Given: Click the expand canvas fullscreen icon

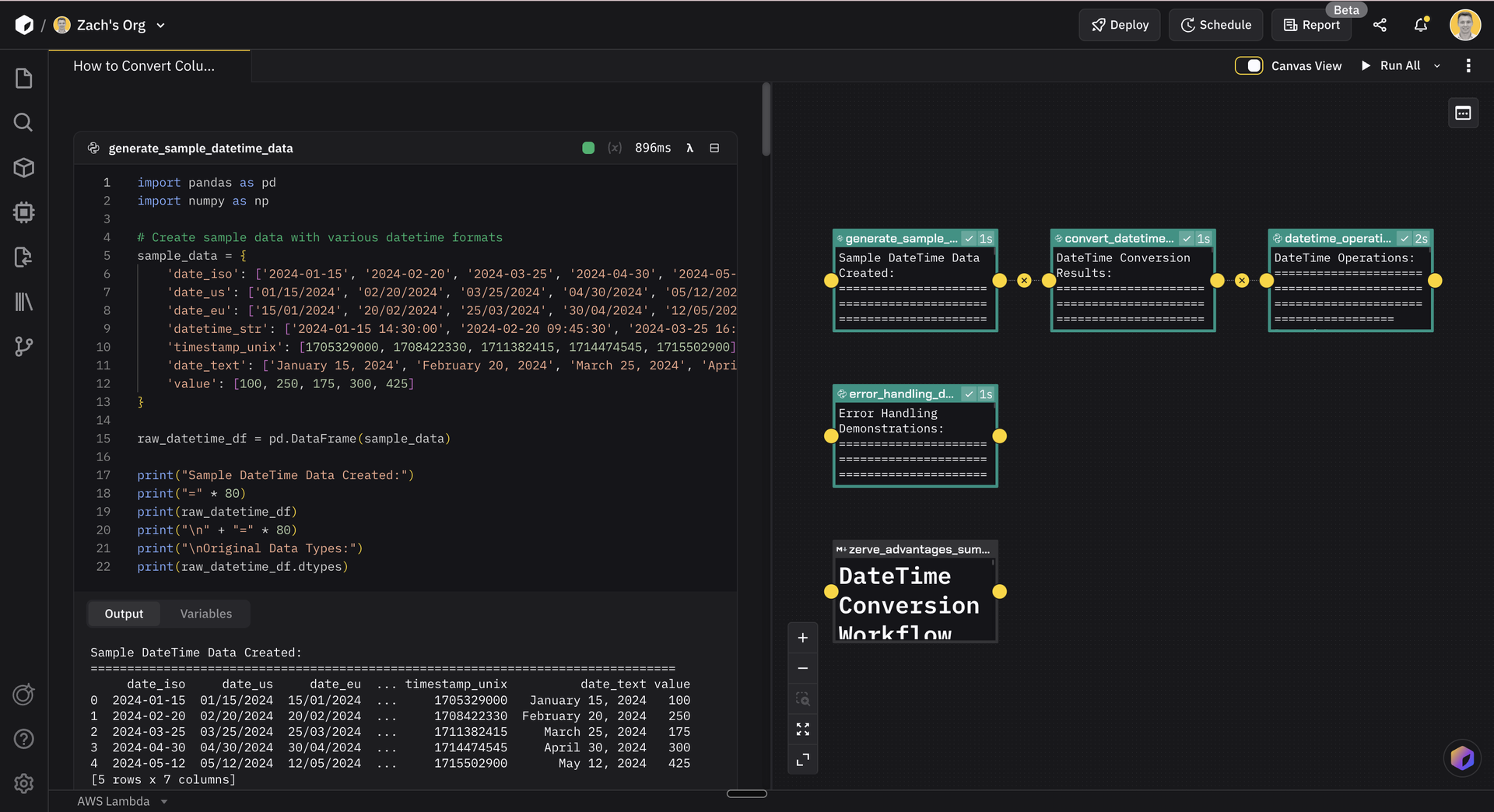Looking at the screenshot, I should (803, 759).
